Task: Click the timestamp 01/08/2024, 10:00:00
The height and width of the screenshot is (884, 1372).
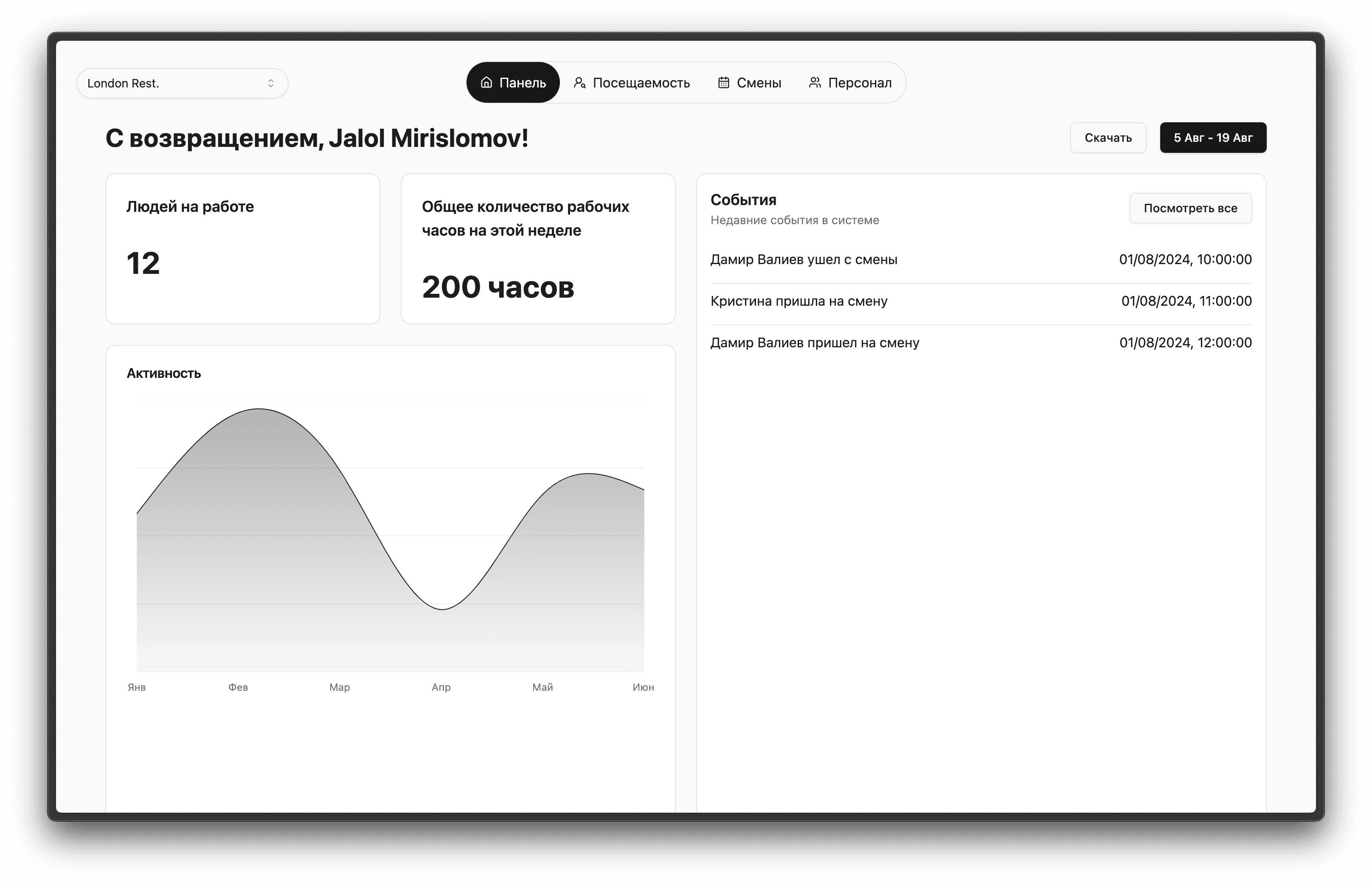Action: tap(1186, 259)
